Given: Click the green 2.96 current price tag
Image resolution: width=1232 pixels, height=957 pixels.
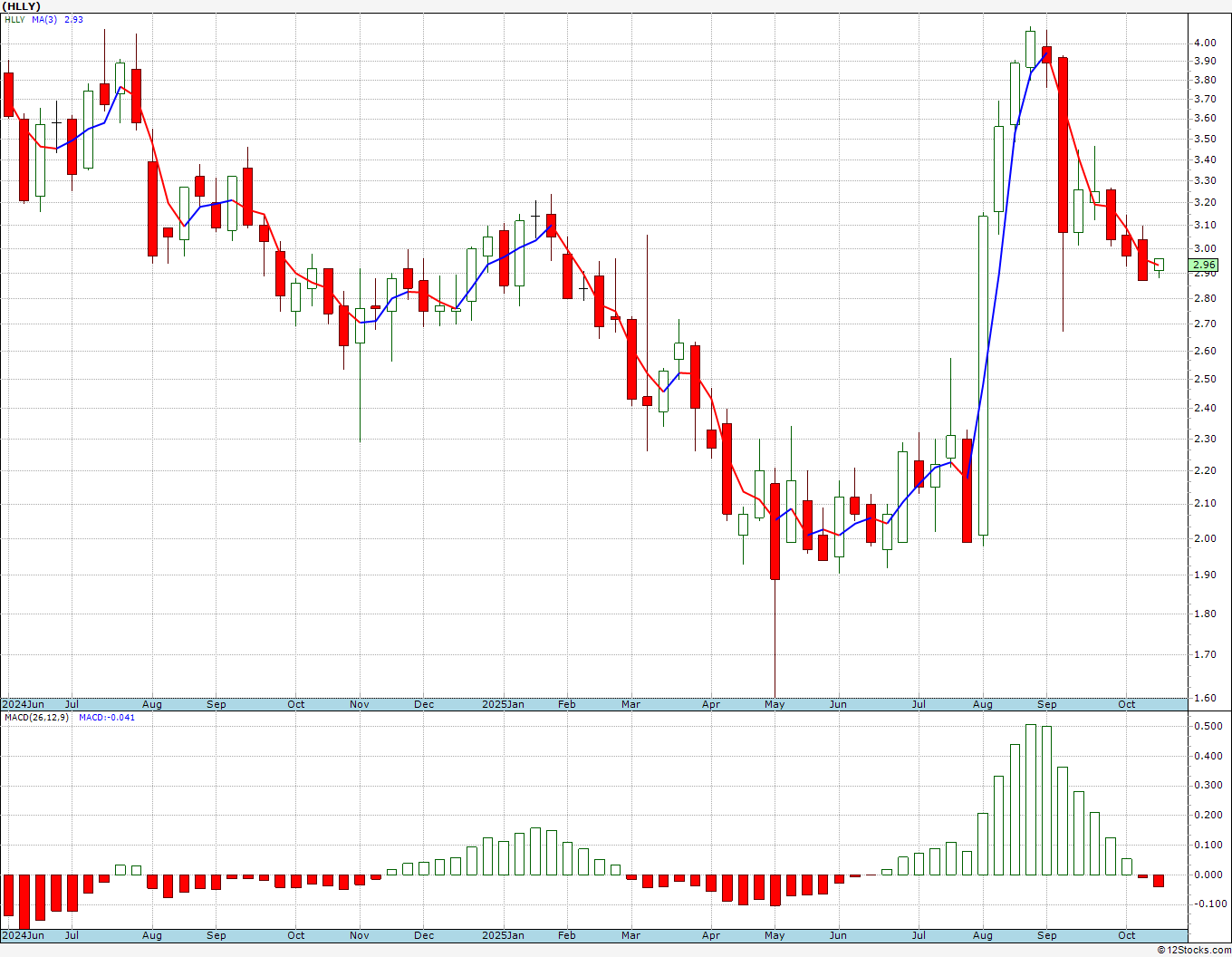Looking at the screenshot, I should coord(1204,266).
